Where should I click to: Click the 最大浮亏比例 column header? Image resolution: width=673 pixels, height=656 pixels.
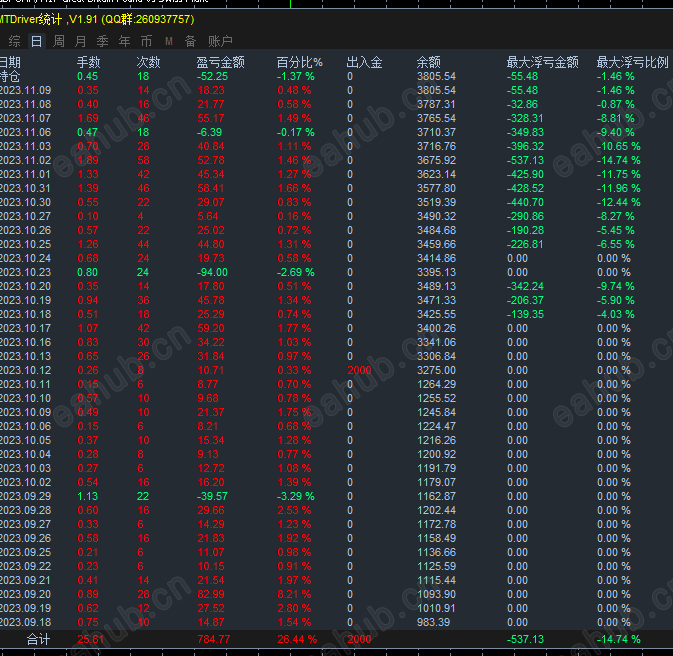point(633,62)
